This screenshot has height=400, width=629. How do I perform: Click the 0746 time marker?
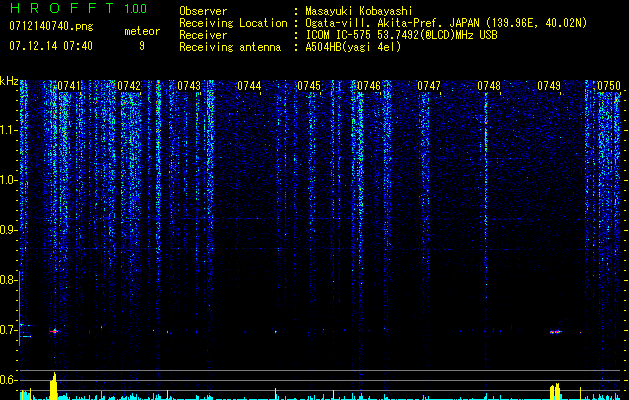click(369, 86)
